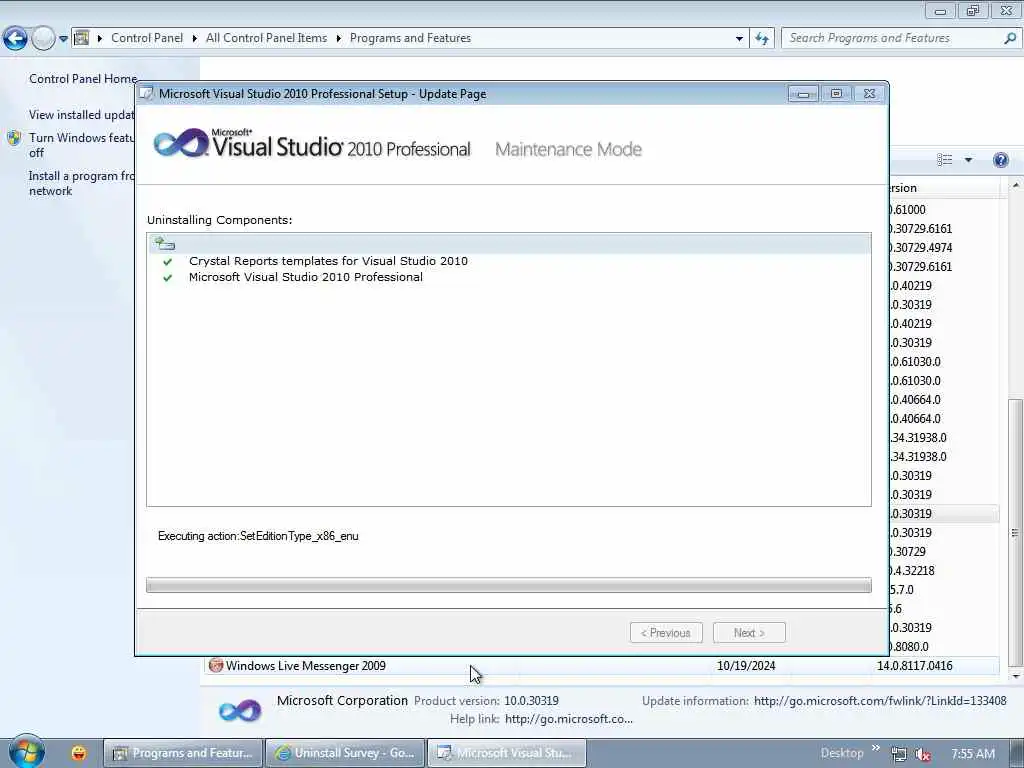Screen dimensions: 1024x768
Task: Open Install a program from the network link
Action: click(x=82, y=183)
